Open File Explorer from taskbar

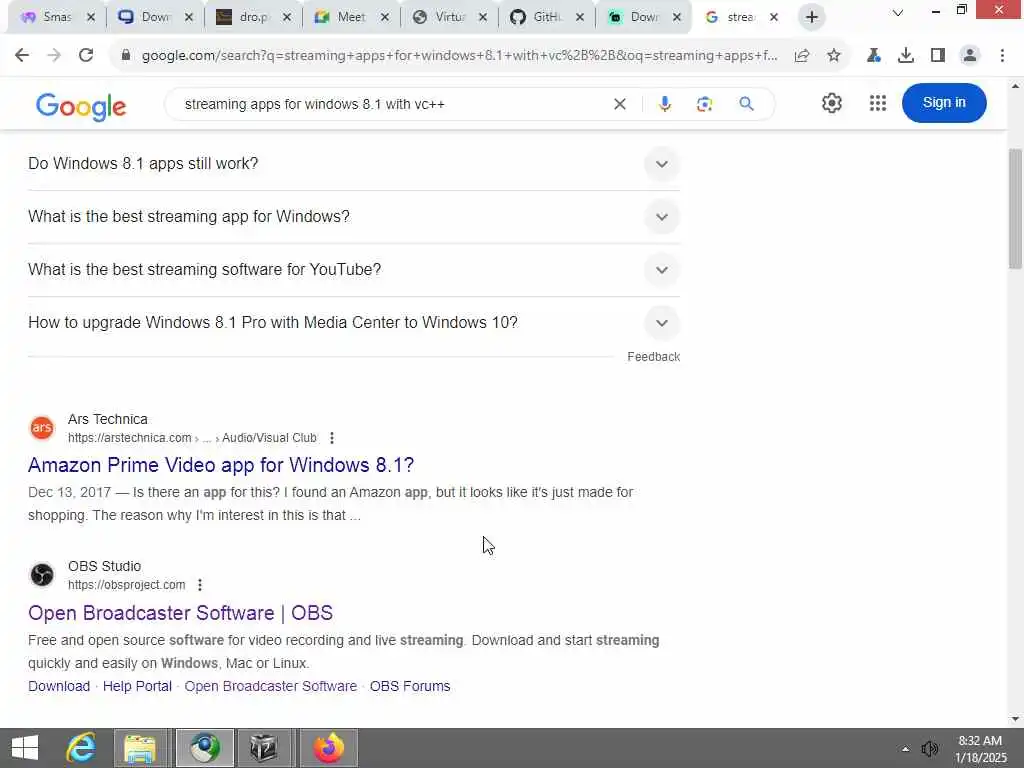point(140,748)
